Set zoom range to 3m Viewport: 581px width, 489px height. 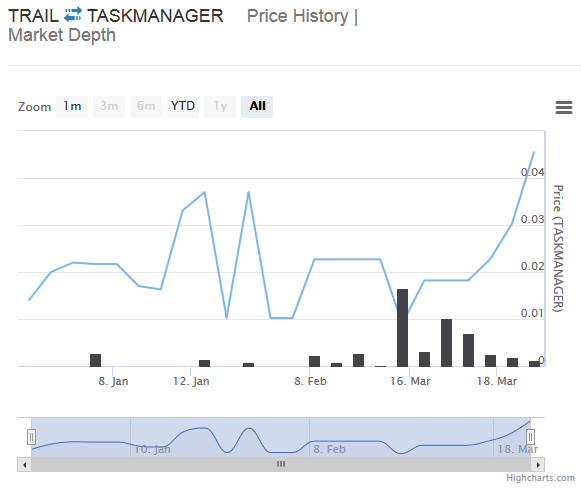109,107
